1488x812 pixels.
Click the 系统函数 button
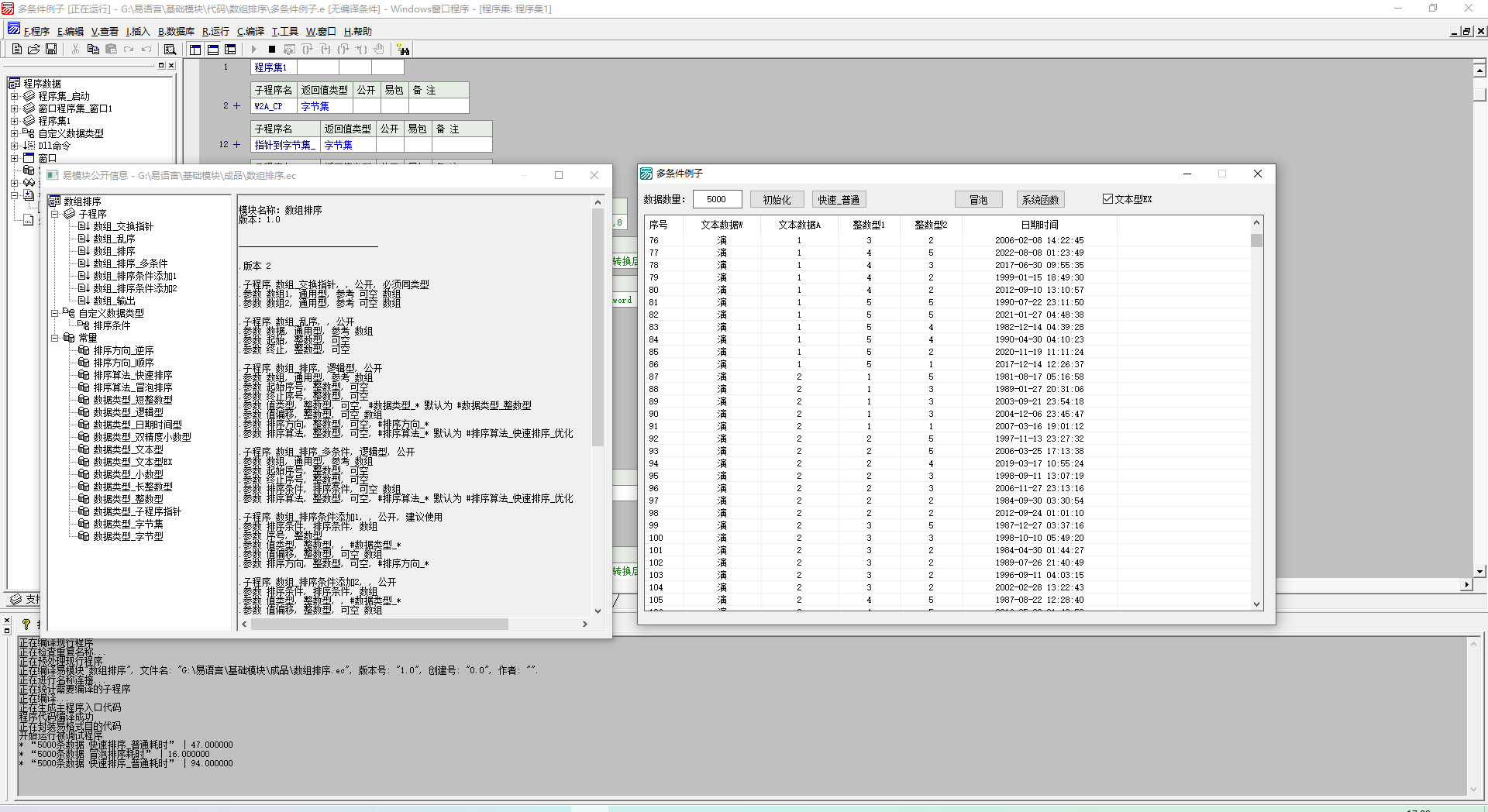point(1040,200)
